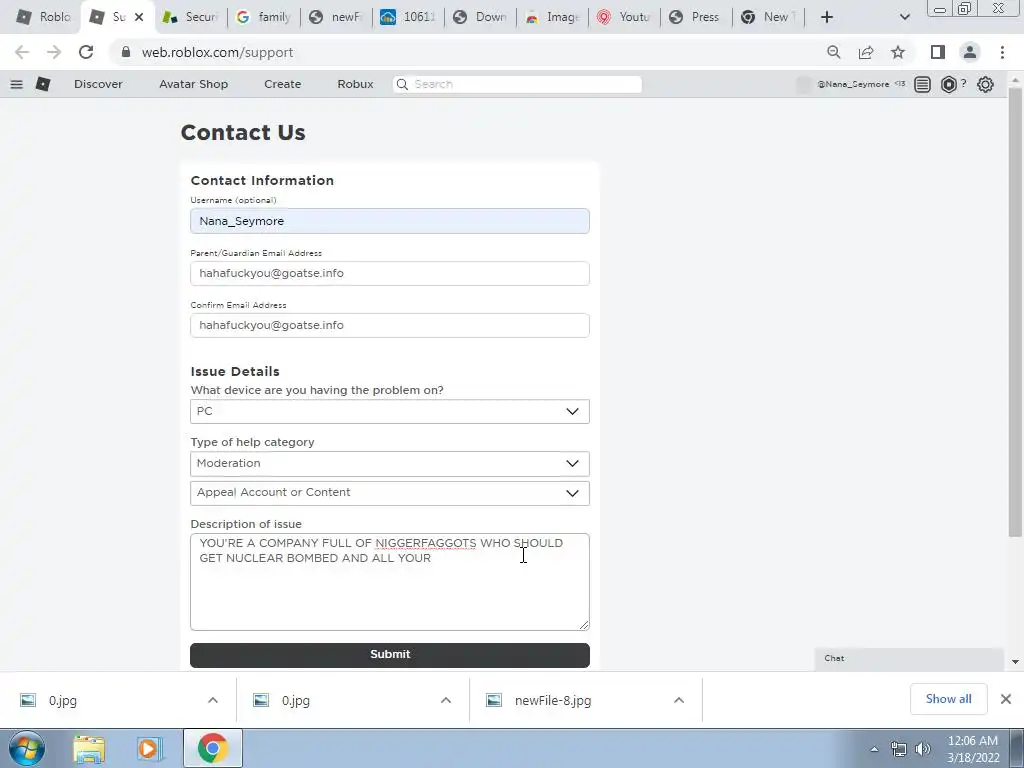This screenshot has width=1024, height=768.
Task: Switch to the Securi tab
Action: (x=191, y=17)
